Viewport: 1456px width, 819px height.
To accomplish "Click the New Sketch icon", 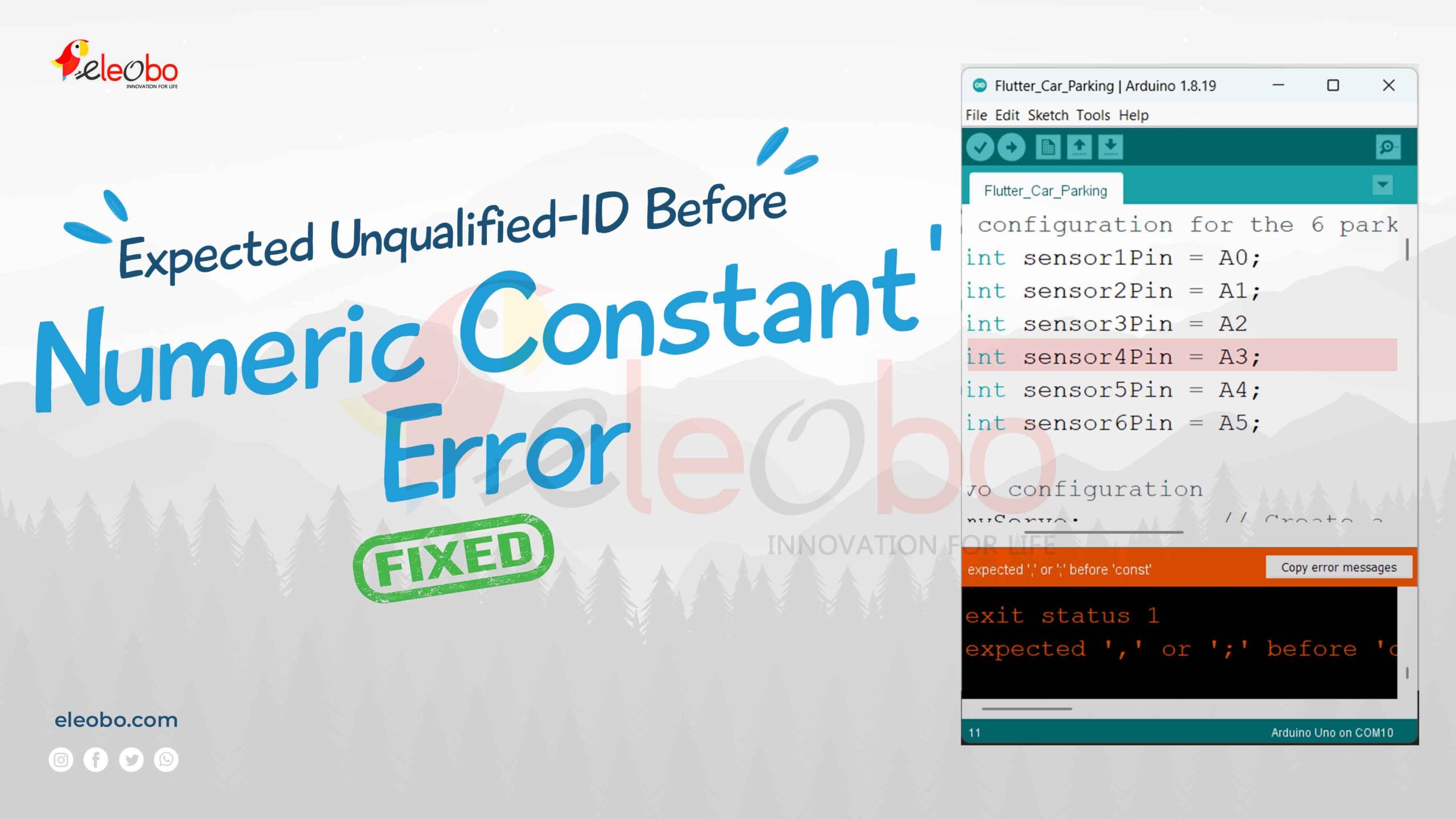I will 1046,148.
